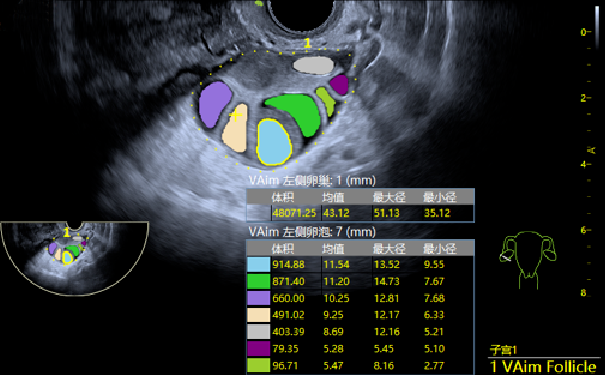Image resolution: width=605 pixels, height=375 pixels.
Task: Select the beige follicle with cross marker
Action: click(236, 128)
